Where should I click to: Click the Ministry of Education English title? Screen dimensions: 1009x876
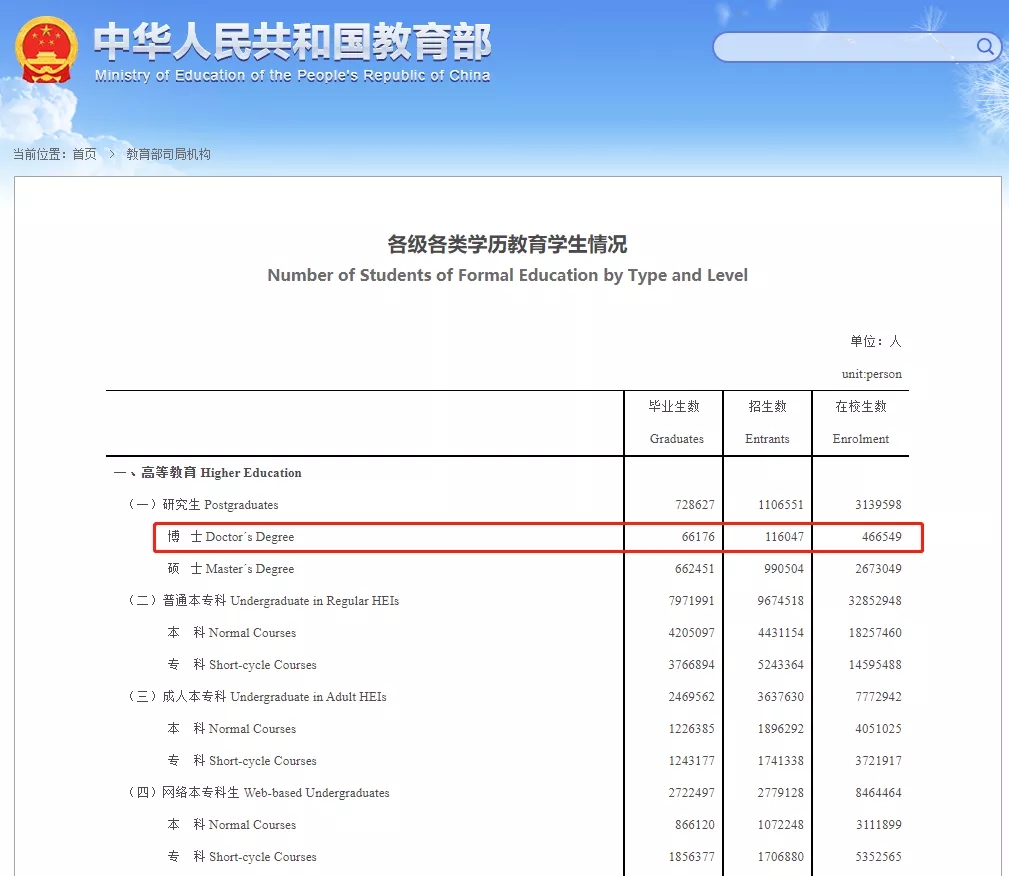click(x=292, y=76)
